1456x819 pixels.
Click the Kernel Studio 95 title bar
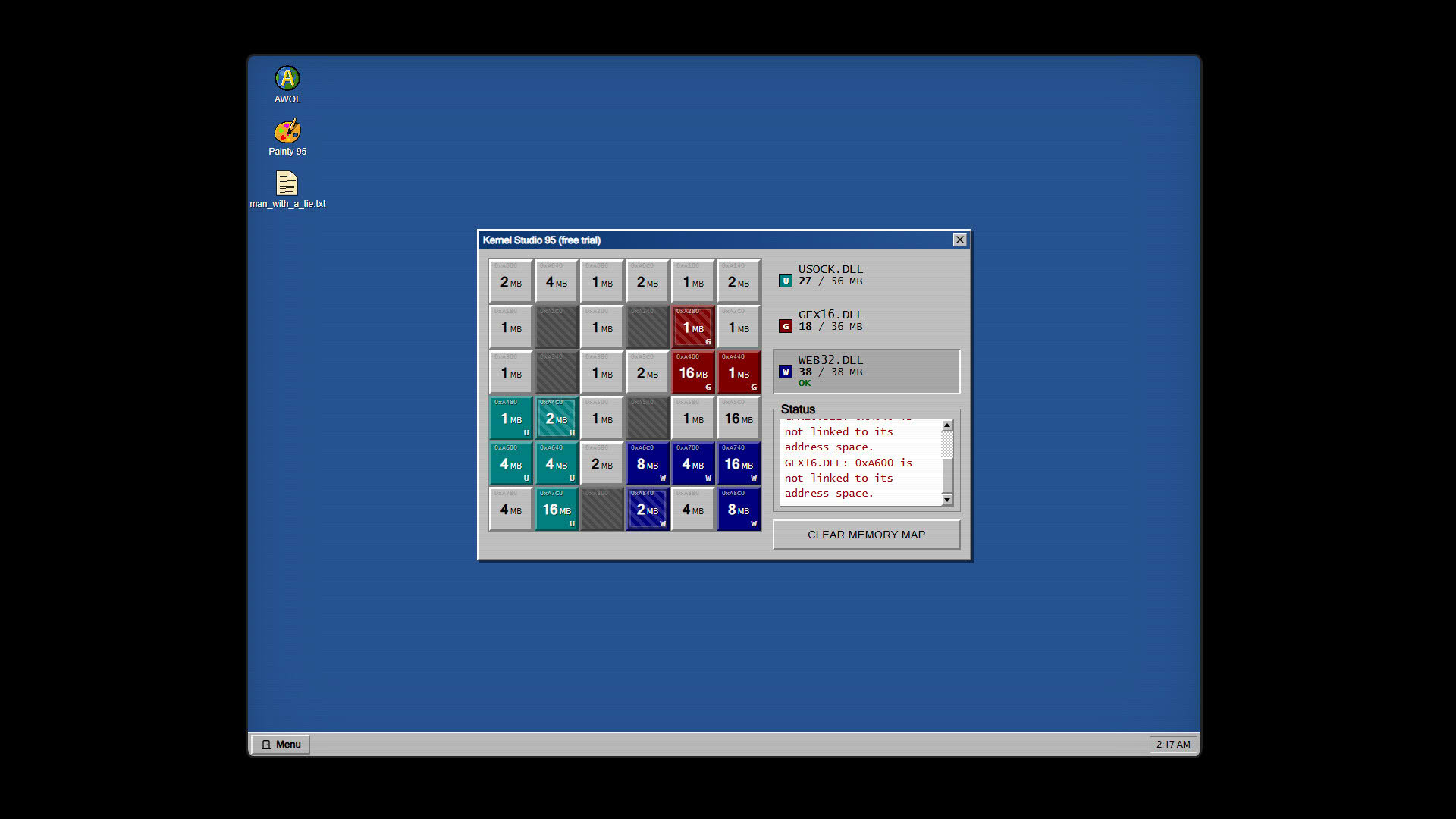tap(724, 240)
